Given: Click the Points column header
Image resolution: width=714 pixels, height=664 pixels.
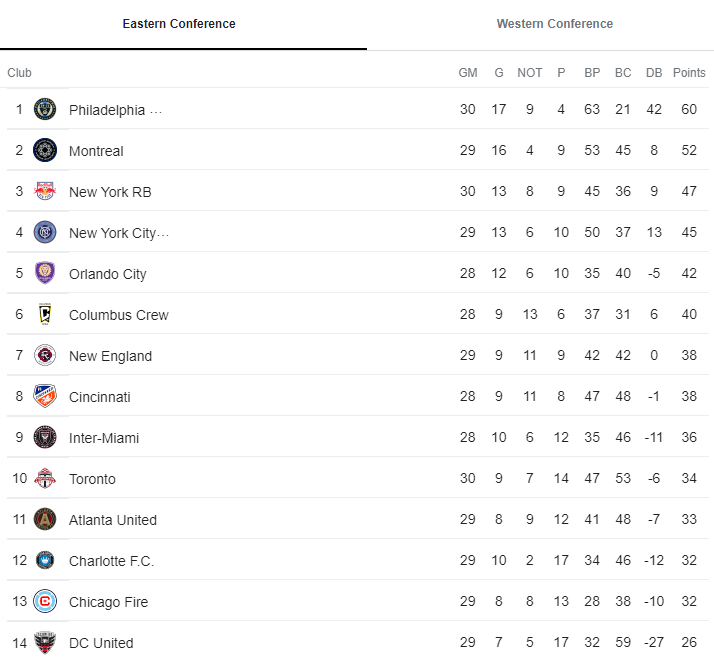Looking at the screenshot, I should [x=689, y=73].
